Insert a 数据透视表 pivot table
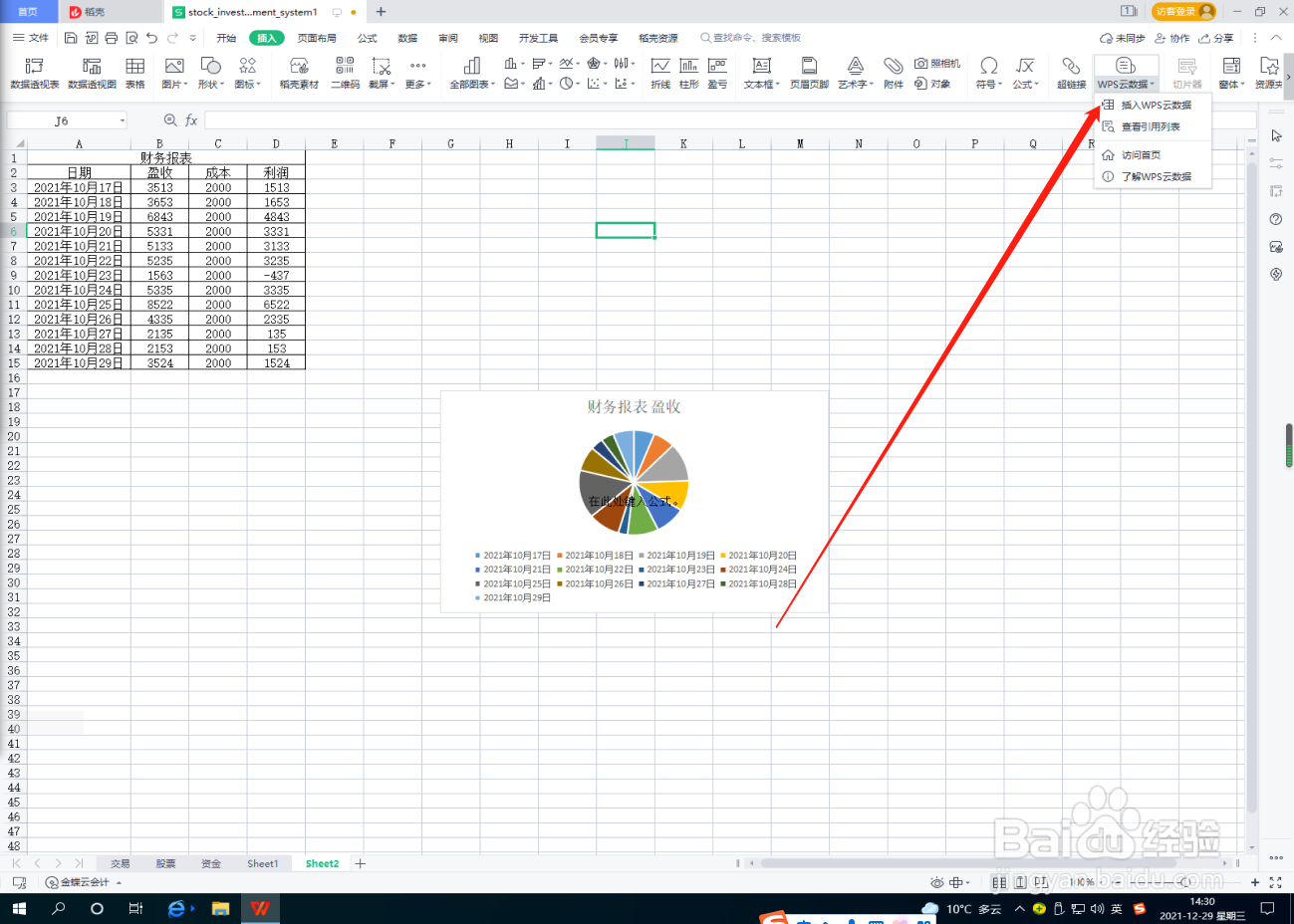Image resolution: width=1294 pixels, height=924 pixels. [34, 73]
